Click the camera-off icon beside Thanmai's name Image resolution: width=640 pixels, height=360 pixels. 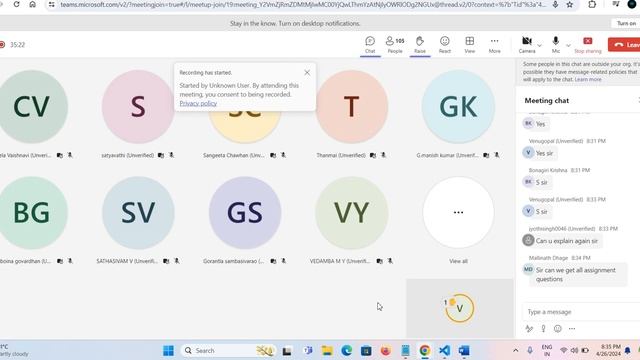373,155
